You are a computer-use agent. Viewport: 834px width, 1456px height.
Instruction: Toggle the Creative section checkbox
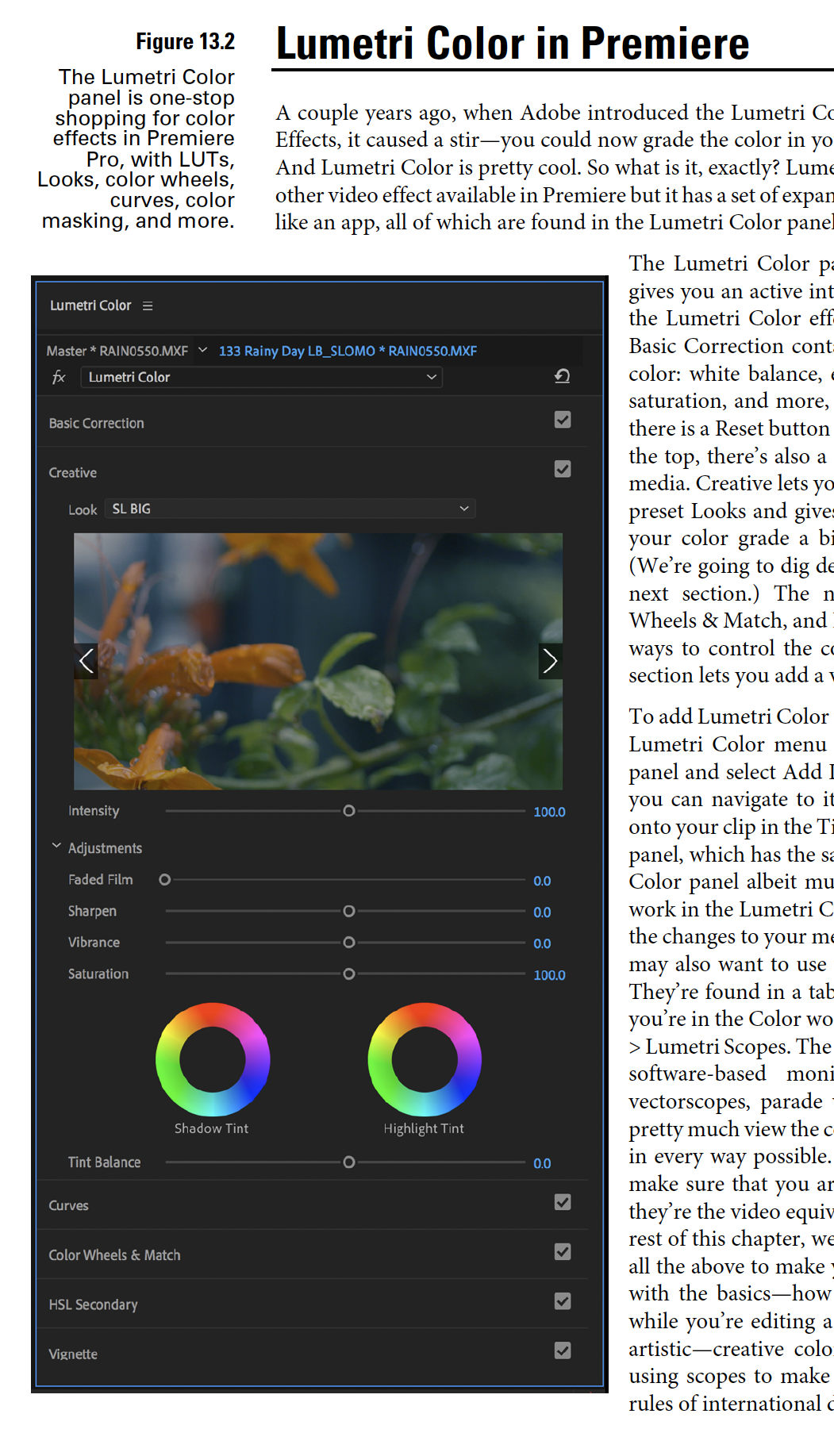coord(563,470)
